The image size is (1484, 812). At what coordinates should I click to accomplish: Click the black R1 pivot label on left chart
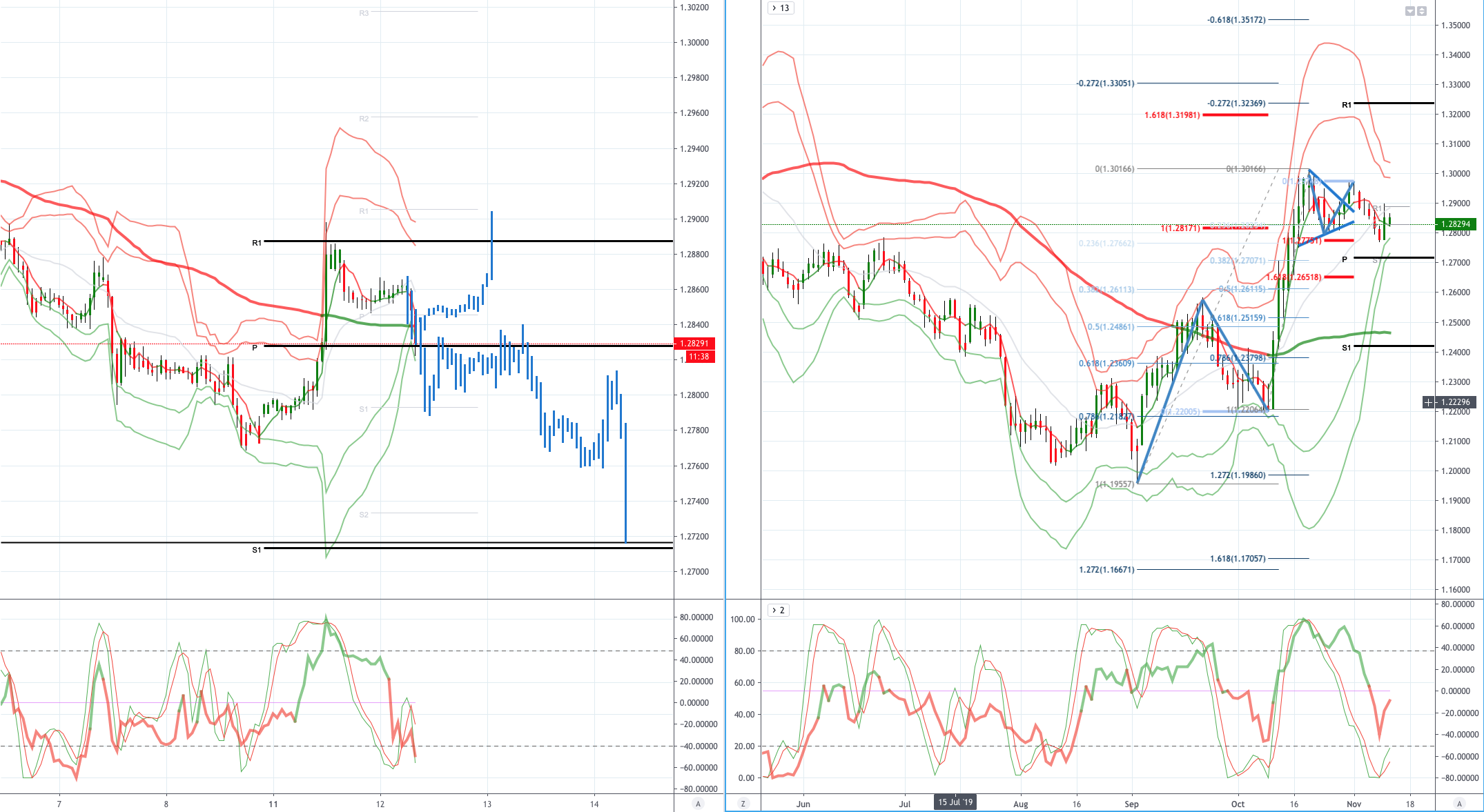257,243
